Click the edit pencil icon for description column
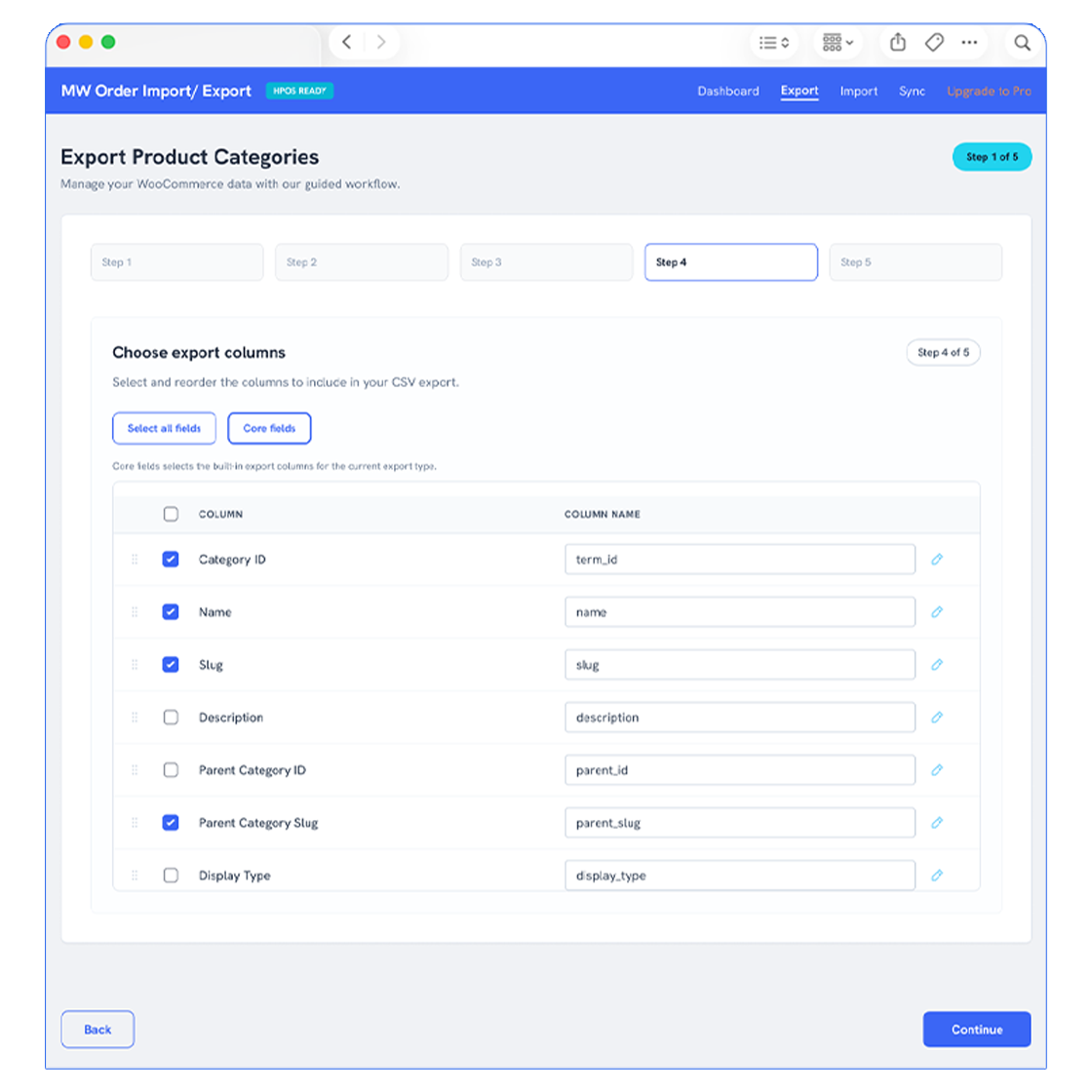The width and height of the screenshot is (1092, 1092). click(937, 718)
